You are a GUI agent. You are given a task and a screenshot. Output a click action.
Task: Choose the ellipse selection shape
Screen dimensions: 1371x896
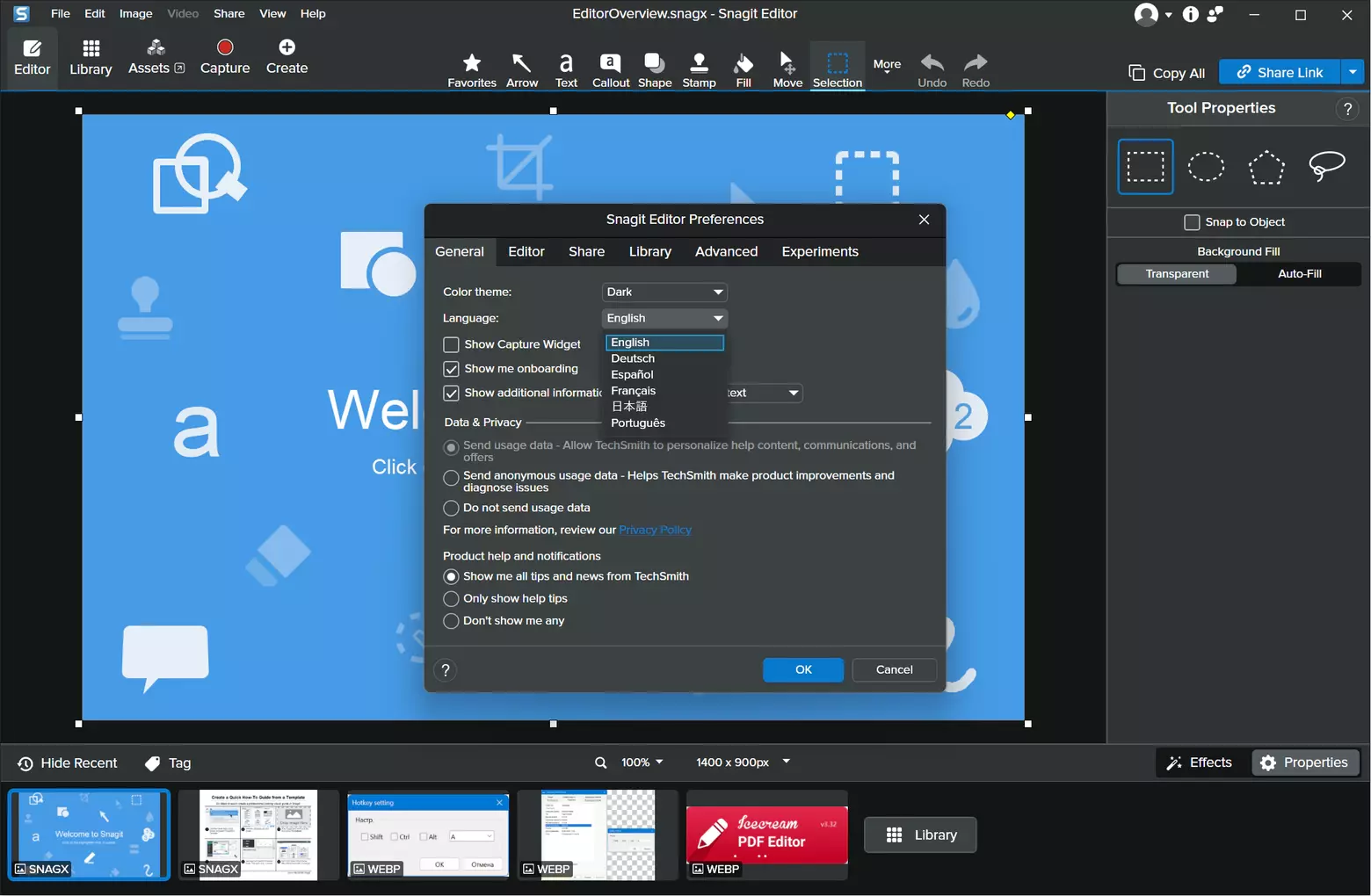(1206, 166)
